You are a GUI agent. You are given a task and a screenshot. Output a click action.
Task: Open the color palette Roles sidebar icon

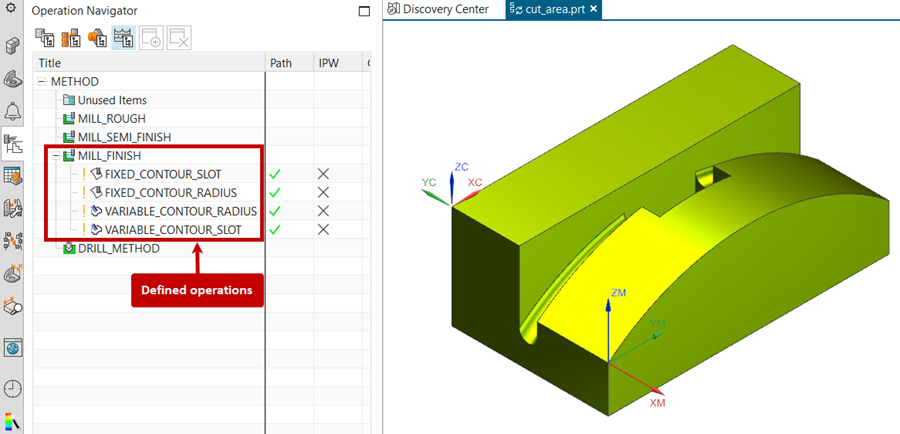(x=12, y=421)
